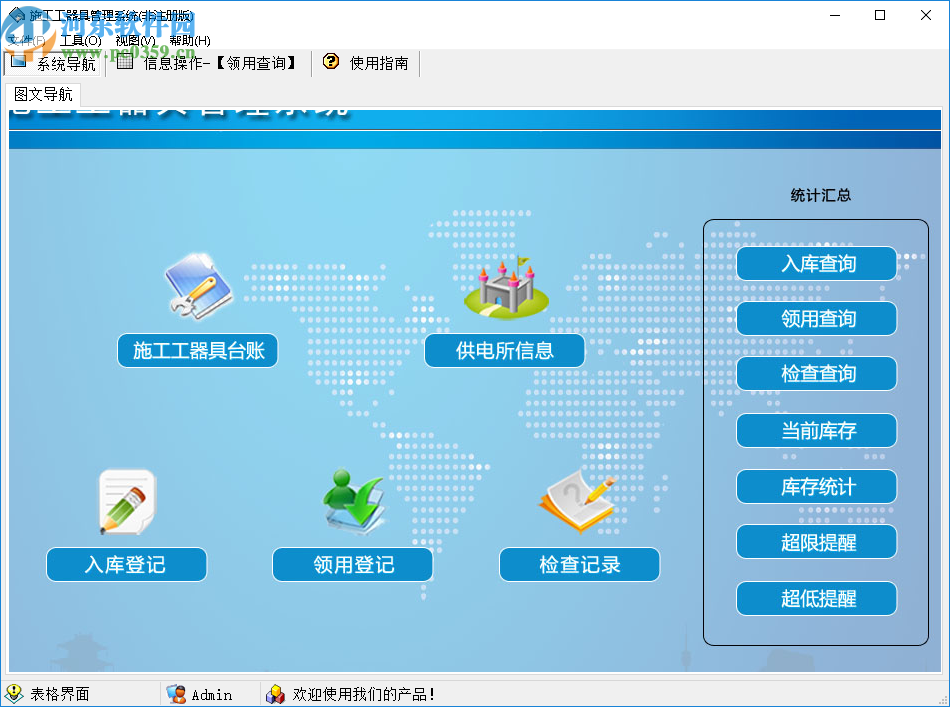Click the 统计汇总 heading
Image resolution: width=950 pixels, height=707 pixels.
click(x=820, y=195)
